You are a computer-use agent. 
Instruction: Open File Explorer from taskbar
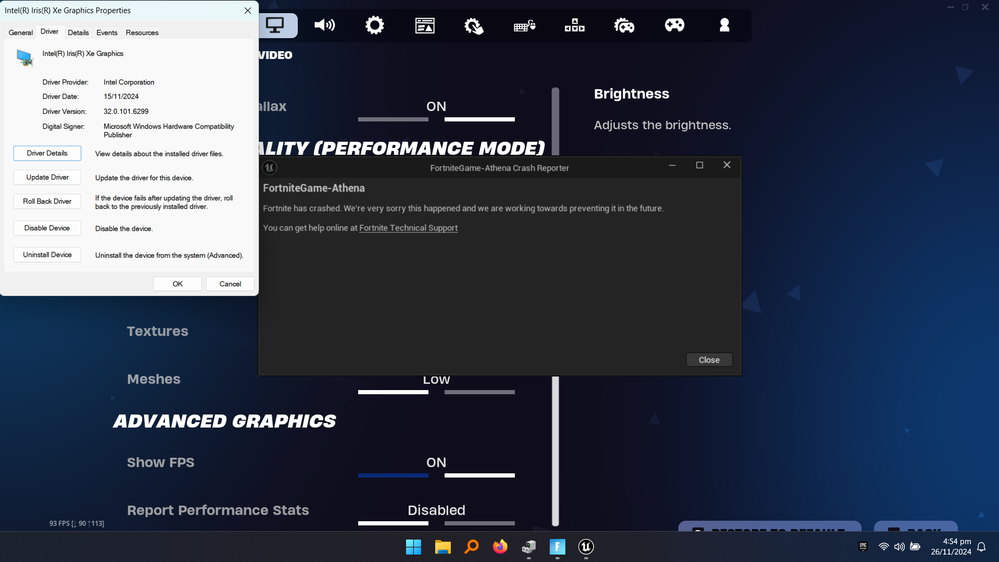[x=443, y=547]
